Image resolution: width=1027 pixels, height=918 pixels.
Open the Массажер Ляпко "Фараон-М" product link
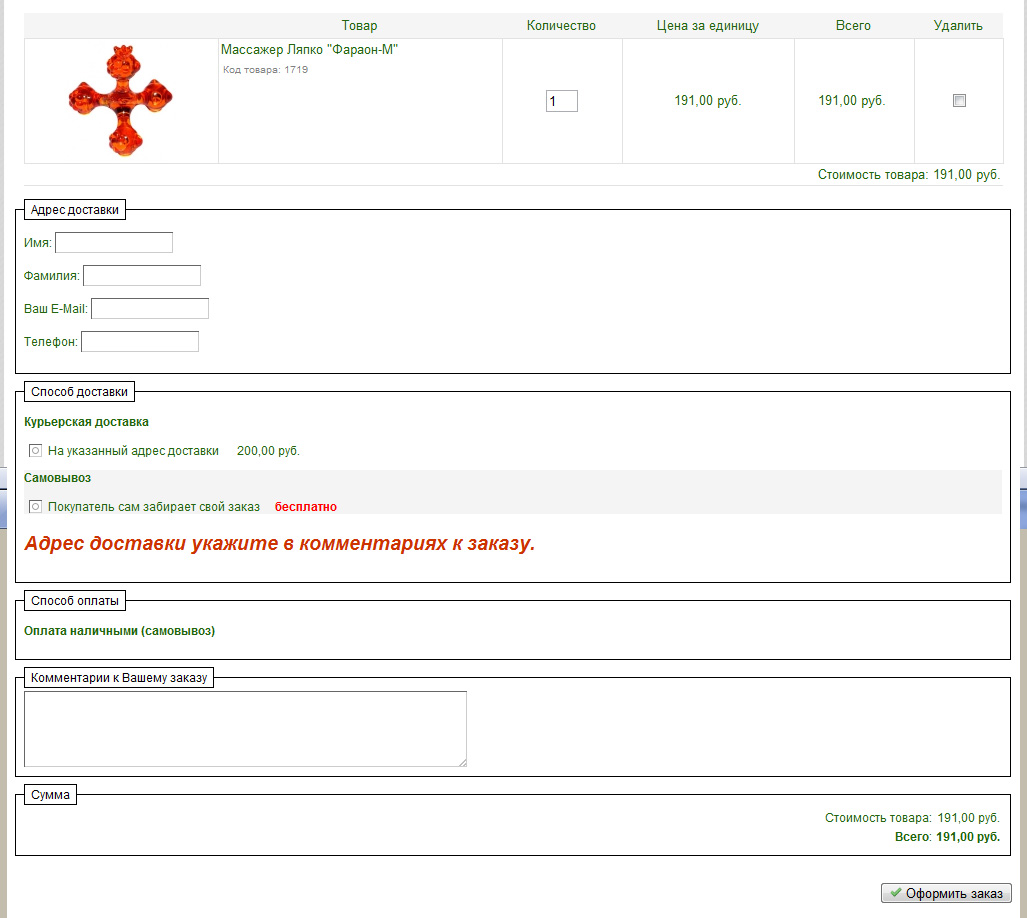point(309,50)
